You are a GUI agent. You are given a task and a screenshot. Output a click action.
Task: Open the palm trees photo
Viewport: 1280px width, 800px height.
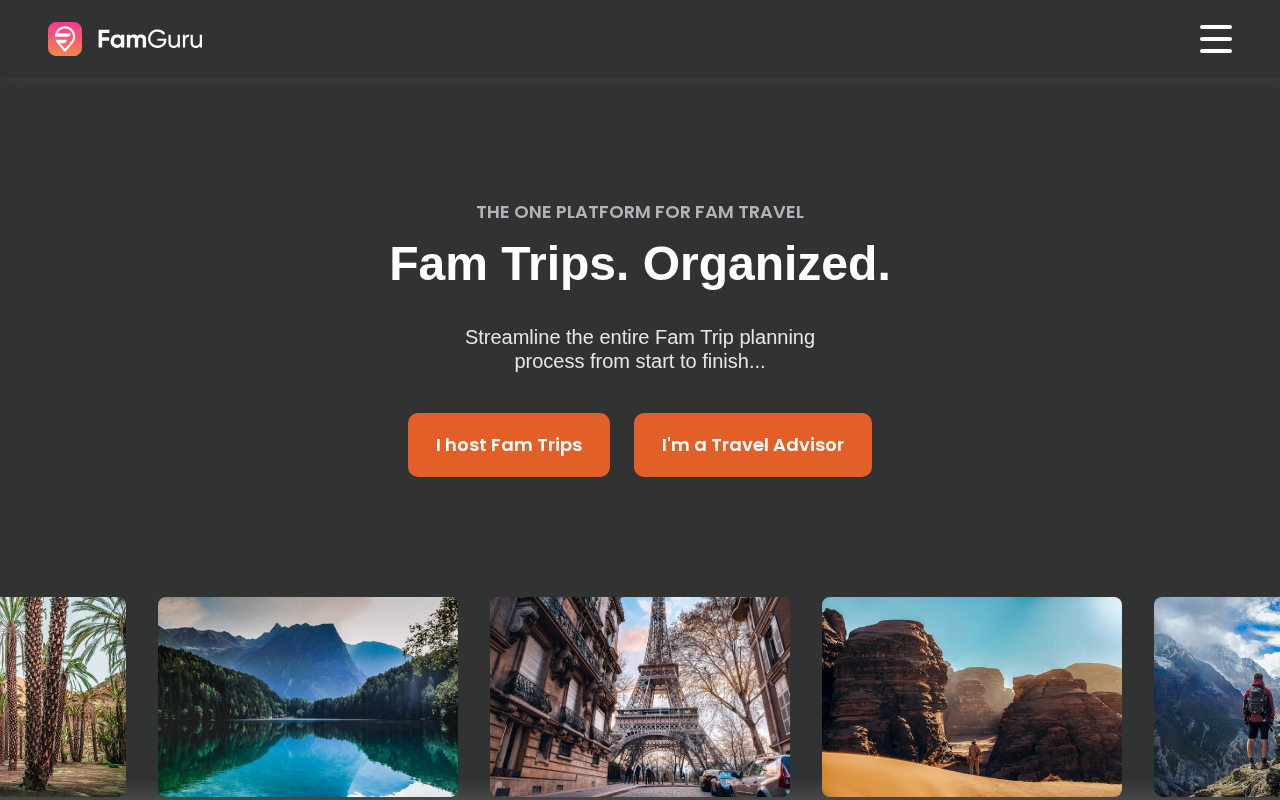[x=63, y=697]
